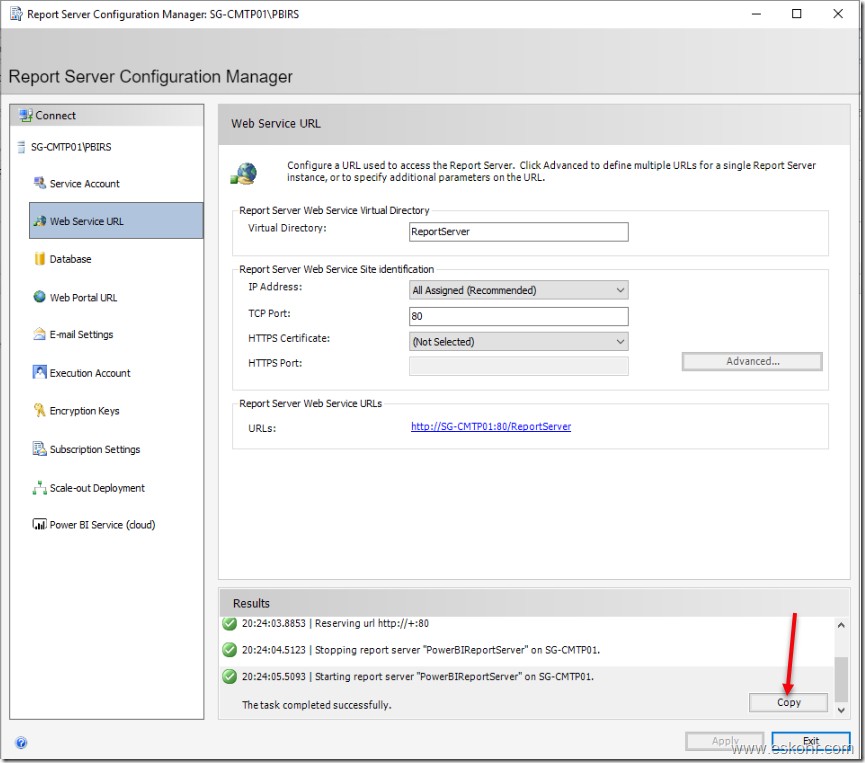The image size is (865, 763).
Task: Open the http://SG-CMTP01:80/ReportServer link
Action: pos(491,427)
